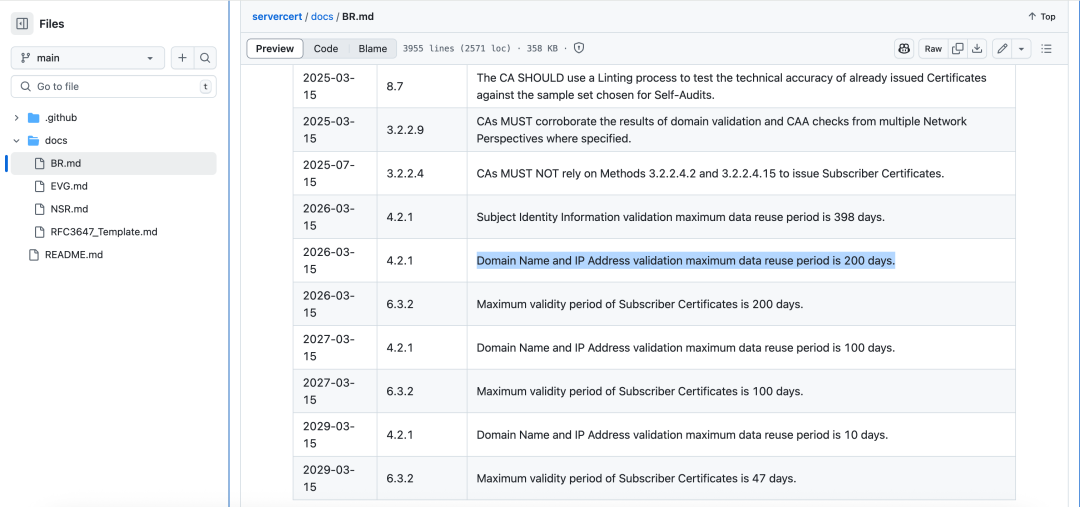Viewport: 1080px width, 507px height.
Task: Click the Raw button
Action: (x=932, y=48)
